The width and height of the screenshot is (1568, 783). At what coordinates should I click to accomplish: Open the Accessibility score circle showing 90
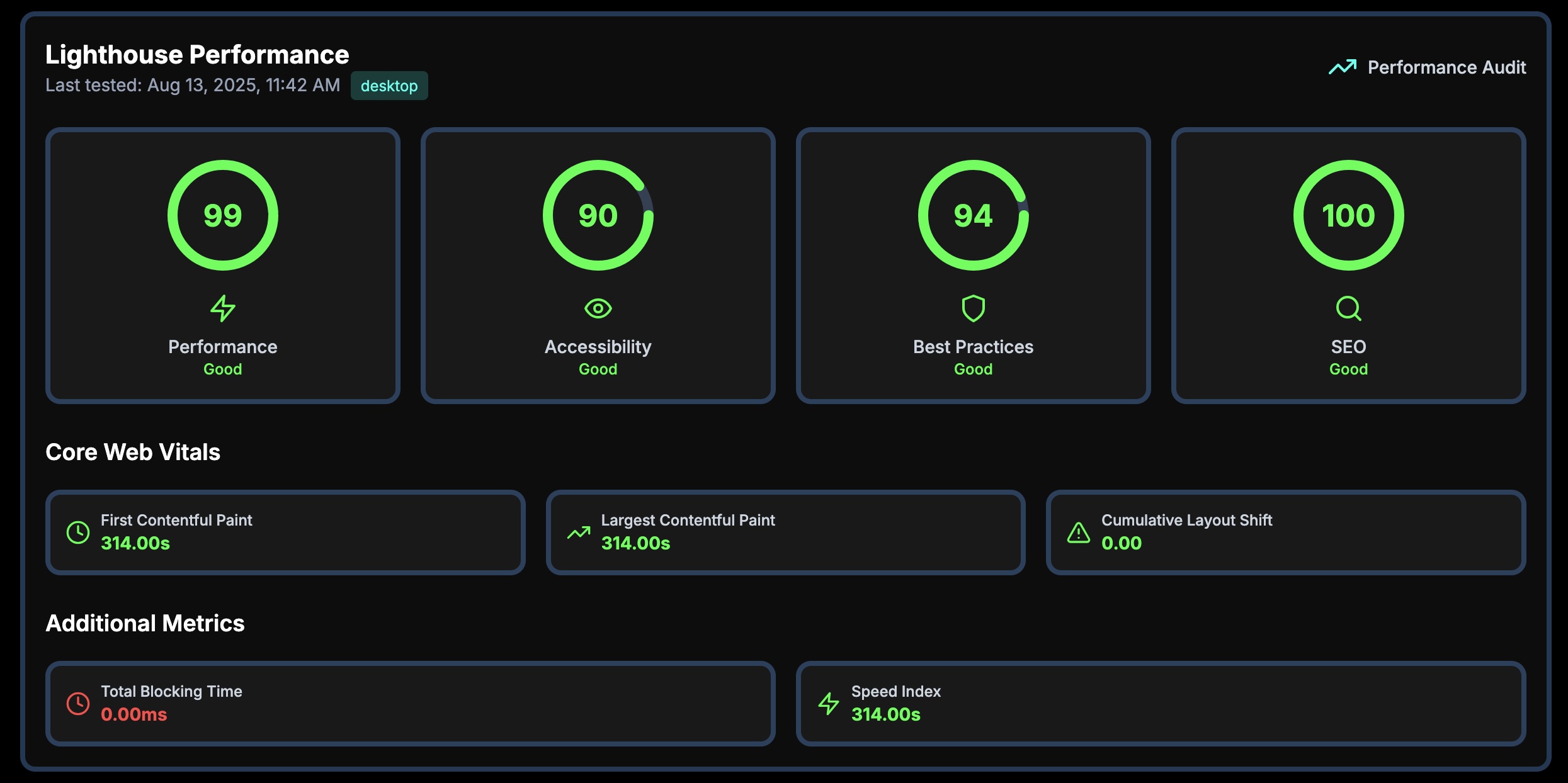point(597,215)
